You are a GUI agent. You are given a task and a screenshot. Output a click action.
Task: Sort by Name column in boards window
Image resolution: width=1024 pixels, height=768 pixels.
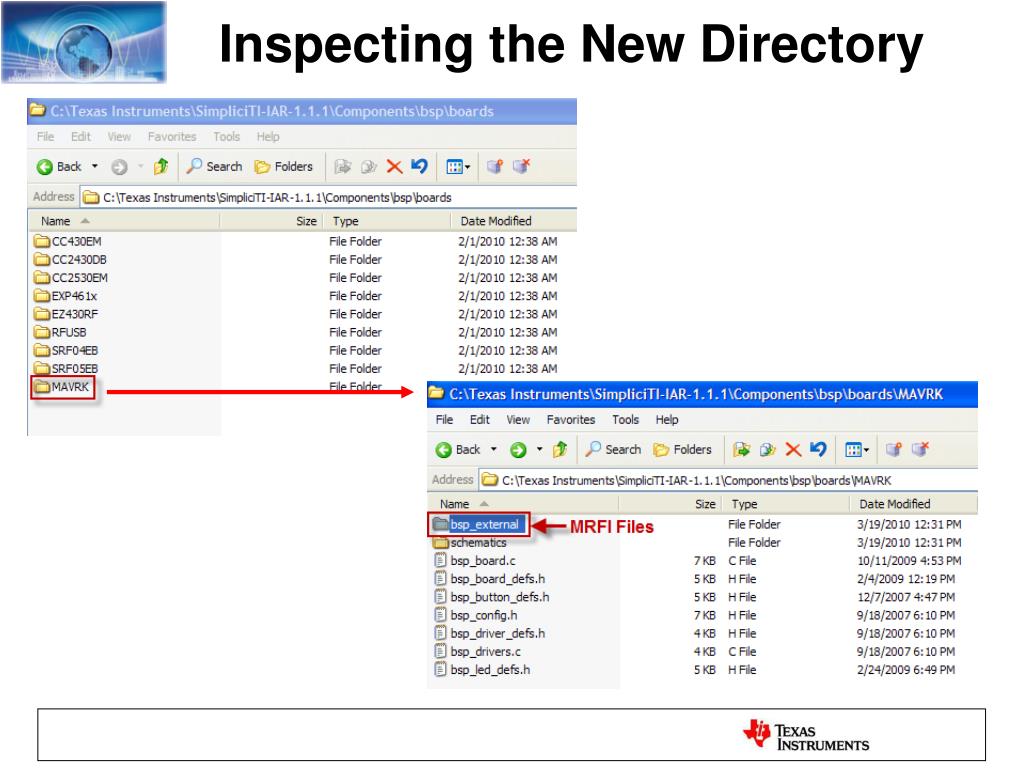pos(123,221)
